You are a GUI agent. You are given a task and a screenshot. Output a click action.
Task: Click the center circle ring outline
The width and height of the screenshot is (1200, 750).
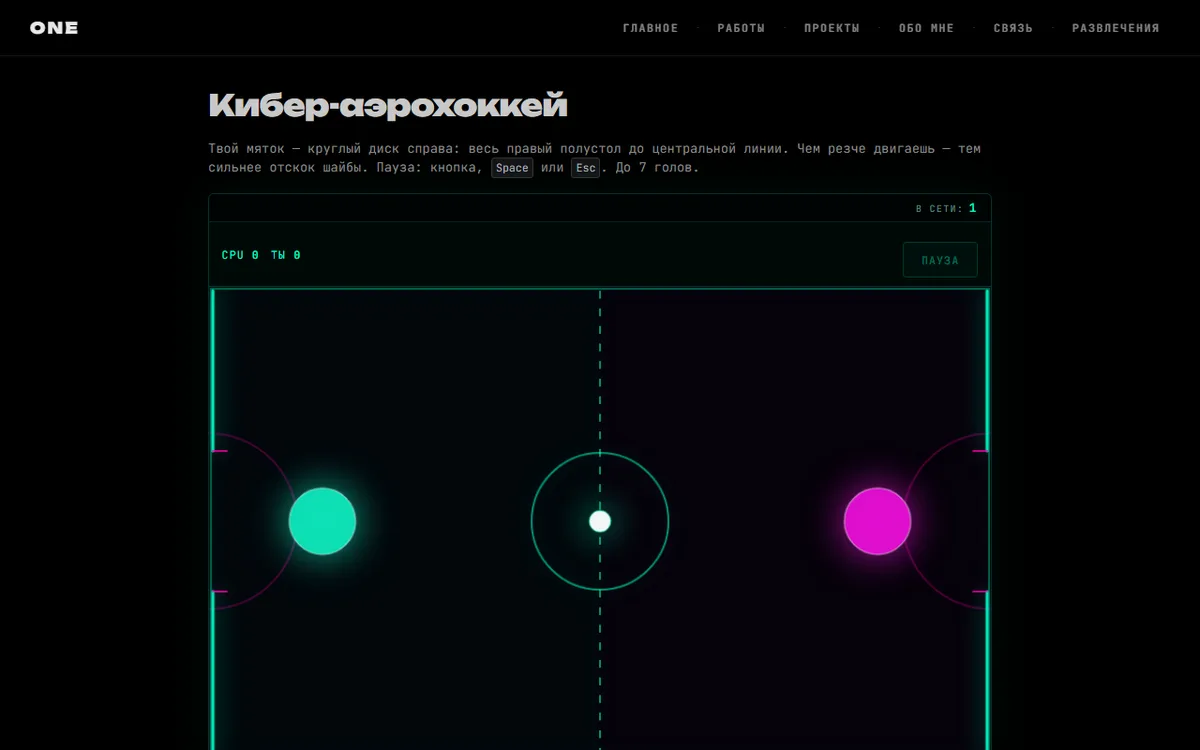coord(532,521)
